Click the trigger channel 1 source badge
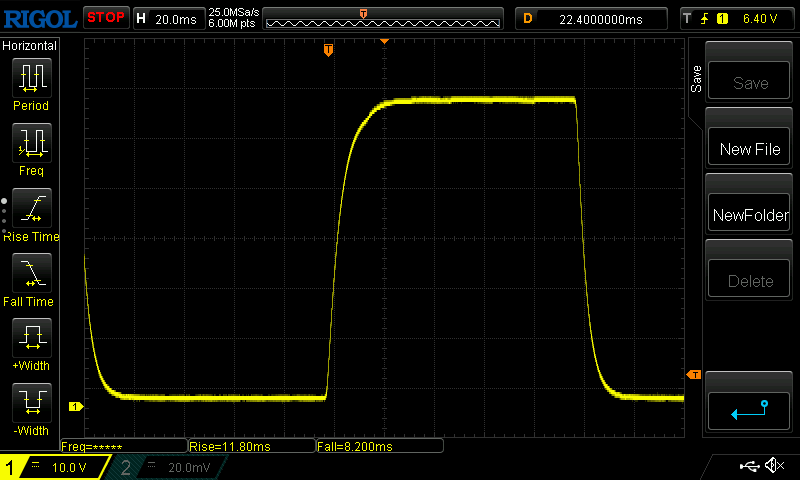800x480 pixels. click(x=722, y=19)
